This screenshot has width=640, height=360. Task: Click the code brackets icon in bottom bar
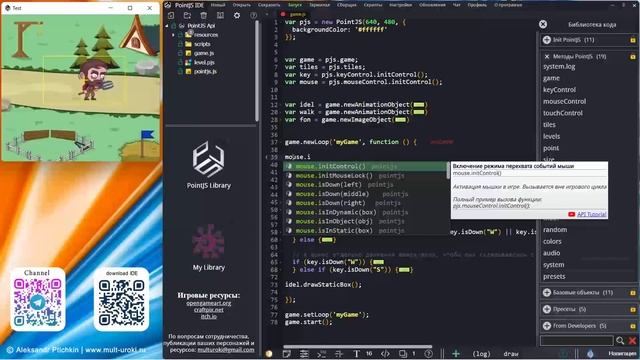point(385,354)
